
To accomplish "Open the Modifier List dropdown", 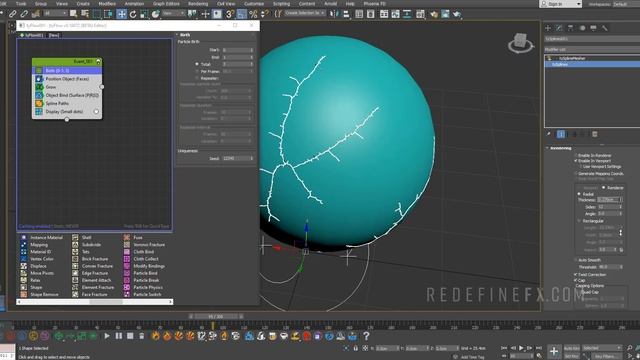I will pos(592,49).
